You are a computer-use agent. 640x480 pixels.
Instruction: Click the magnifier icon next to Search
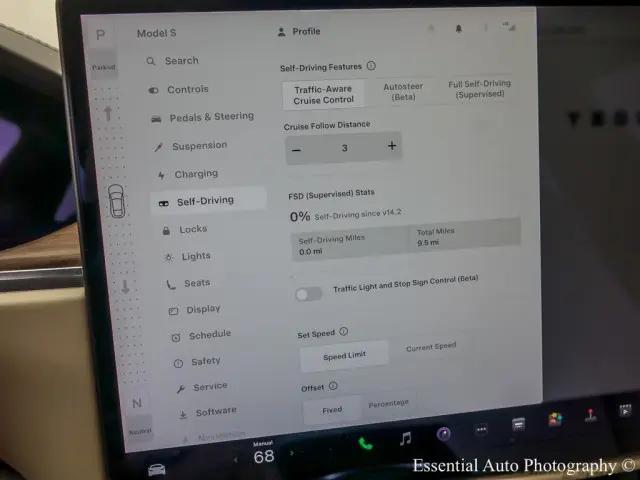[151, 61]
